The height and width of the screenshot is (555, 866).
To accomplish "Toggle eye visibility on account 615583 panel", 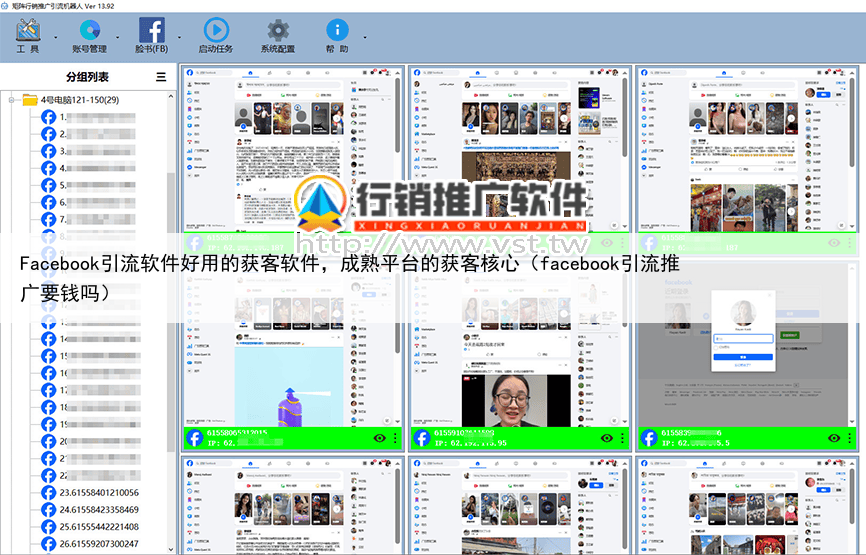I will 834,438.
